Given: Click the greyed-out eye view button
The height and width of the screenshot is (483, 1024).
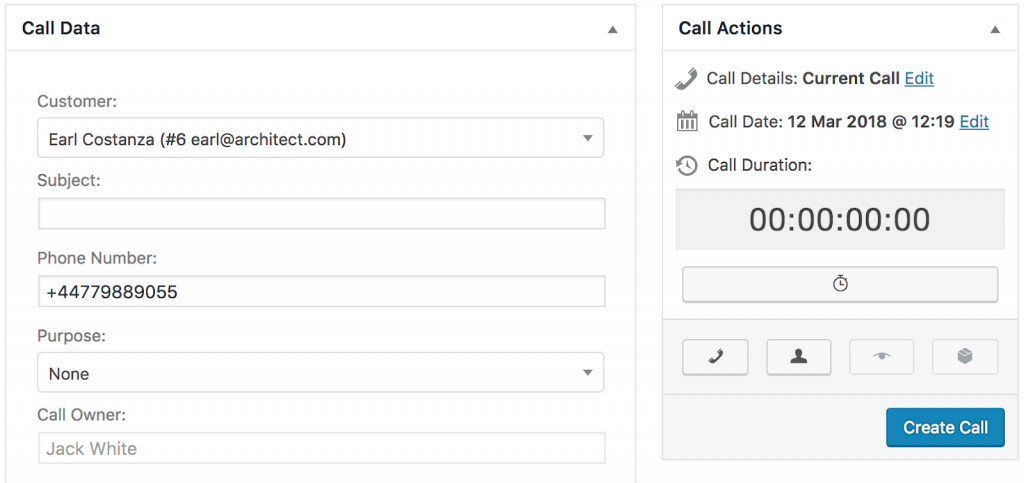Looking at the screenshot, I should (x=882, y=357).
